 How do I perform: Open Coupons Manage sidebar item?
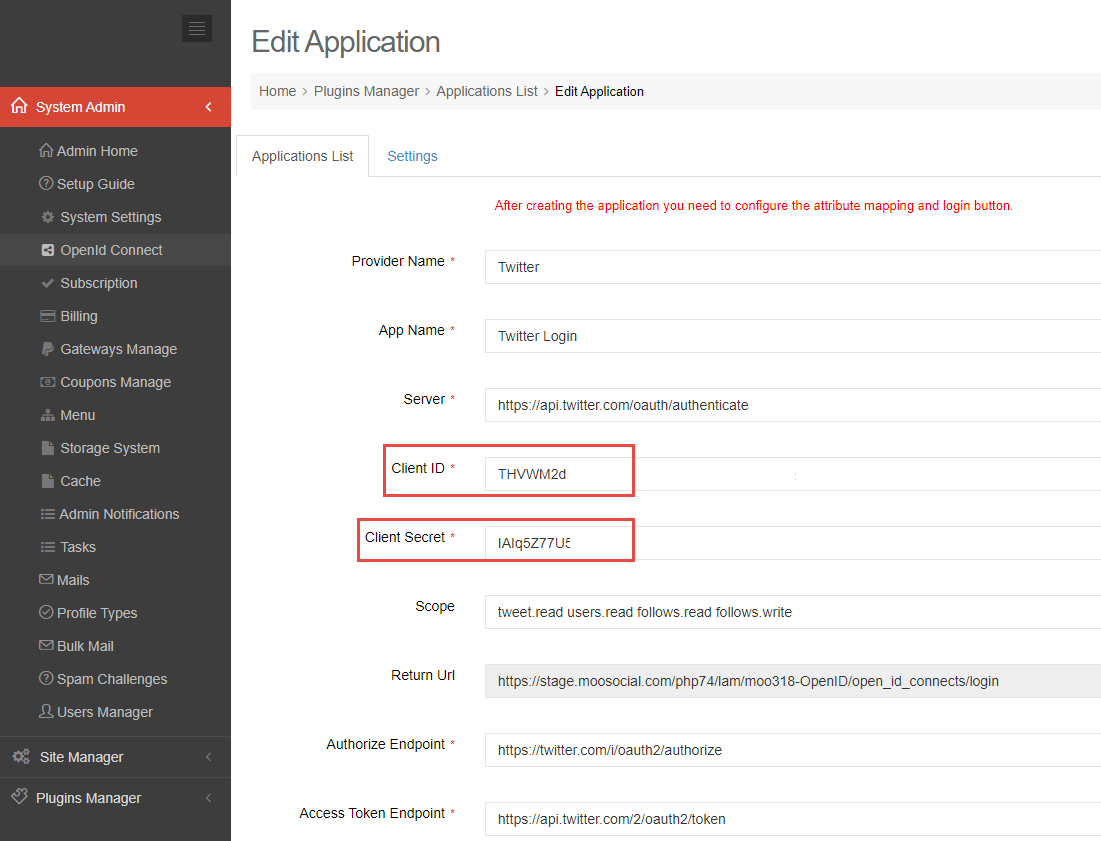click(115, 382)
